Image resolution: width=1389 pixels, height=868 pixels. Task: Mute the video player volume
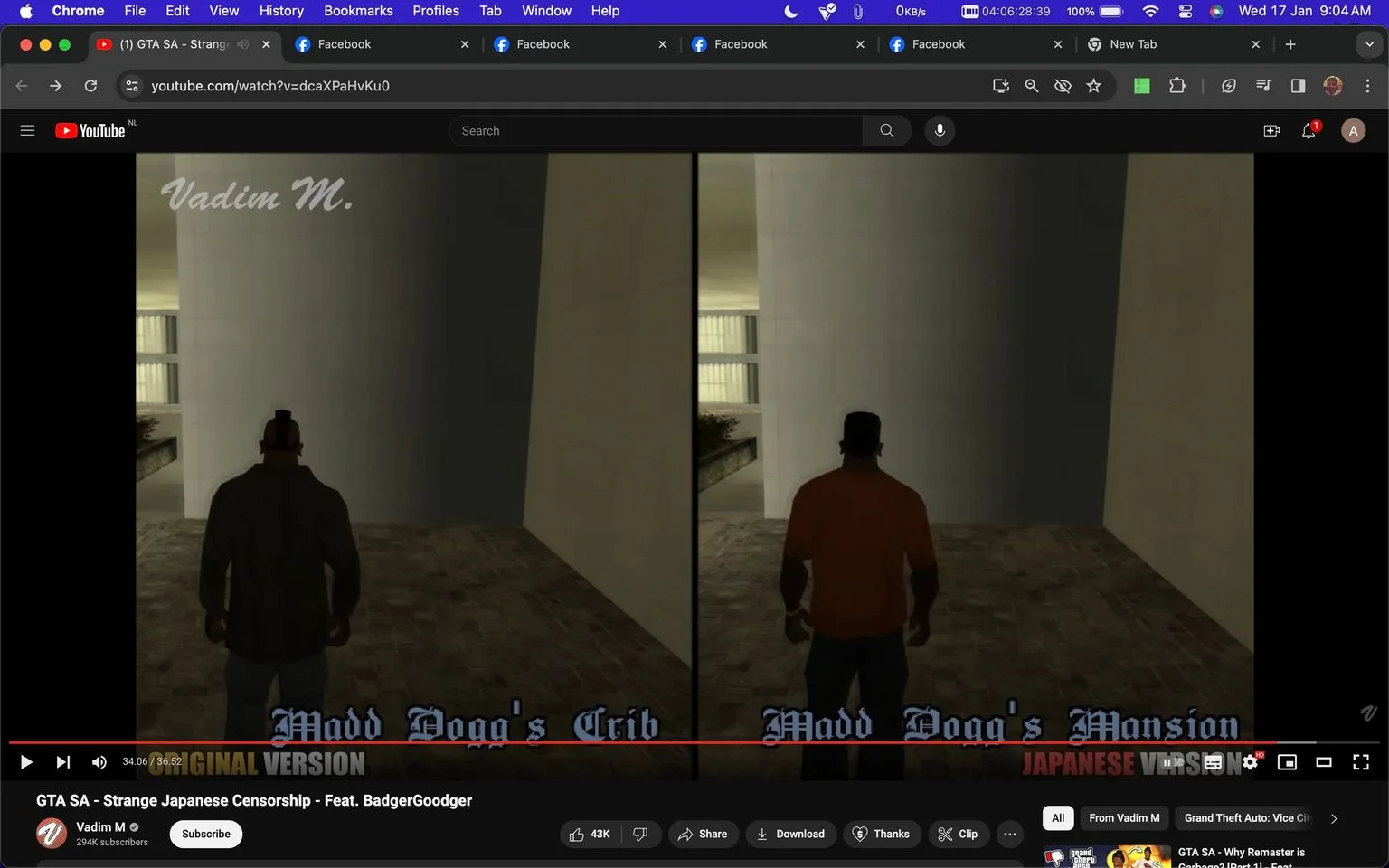click(x=99, y=762)
